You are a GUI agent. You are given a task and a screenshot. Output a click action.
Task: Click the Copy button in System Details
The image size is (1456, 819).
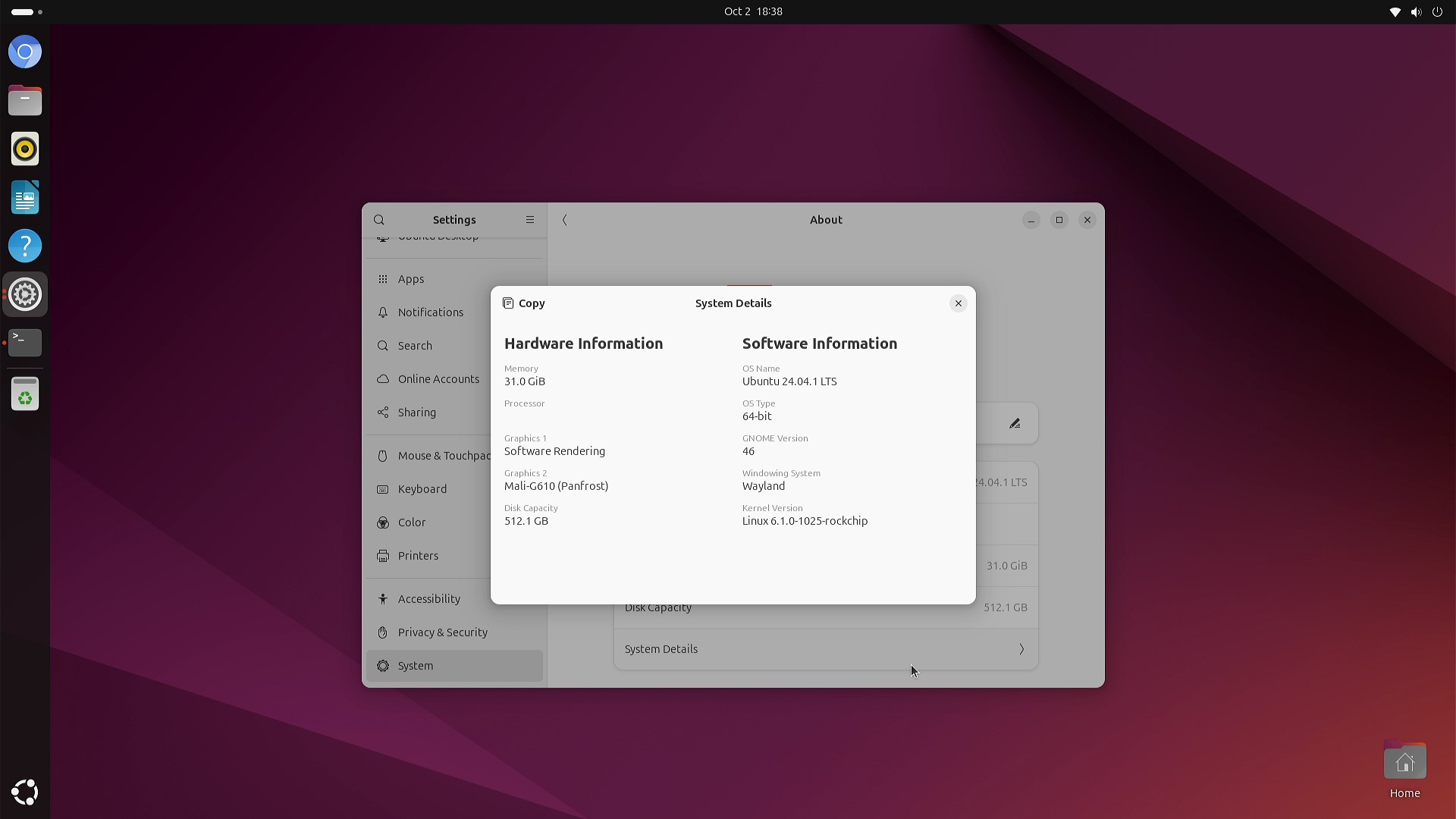click(x=524, y=303)
